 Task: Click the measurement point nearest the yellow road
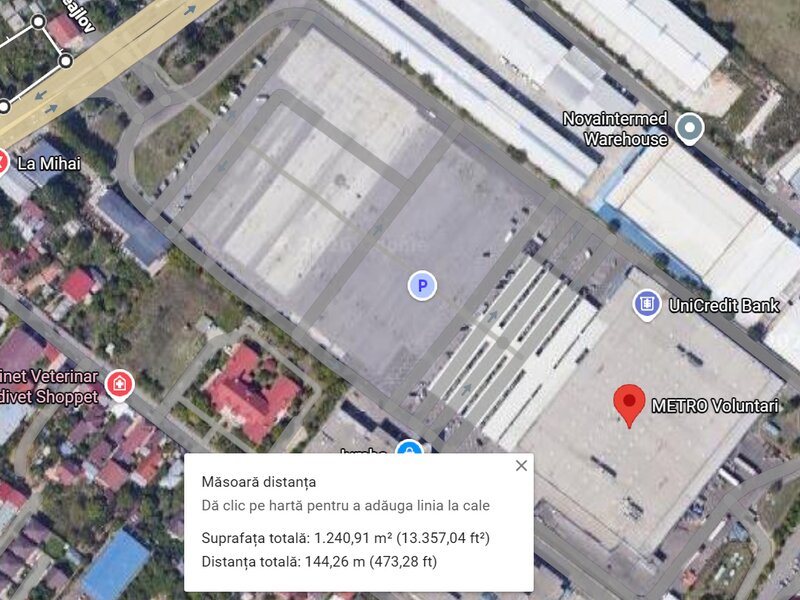[x=66, y=61]
